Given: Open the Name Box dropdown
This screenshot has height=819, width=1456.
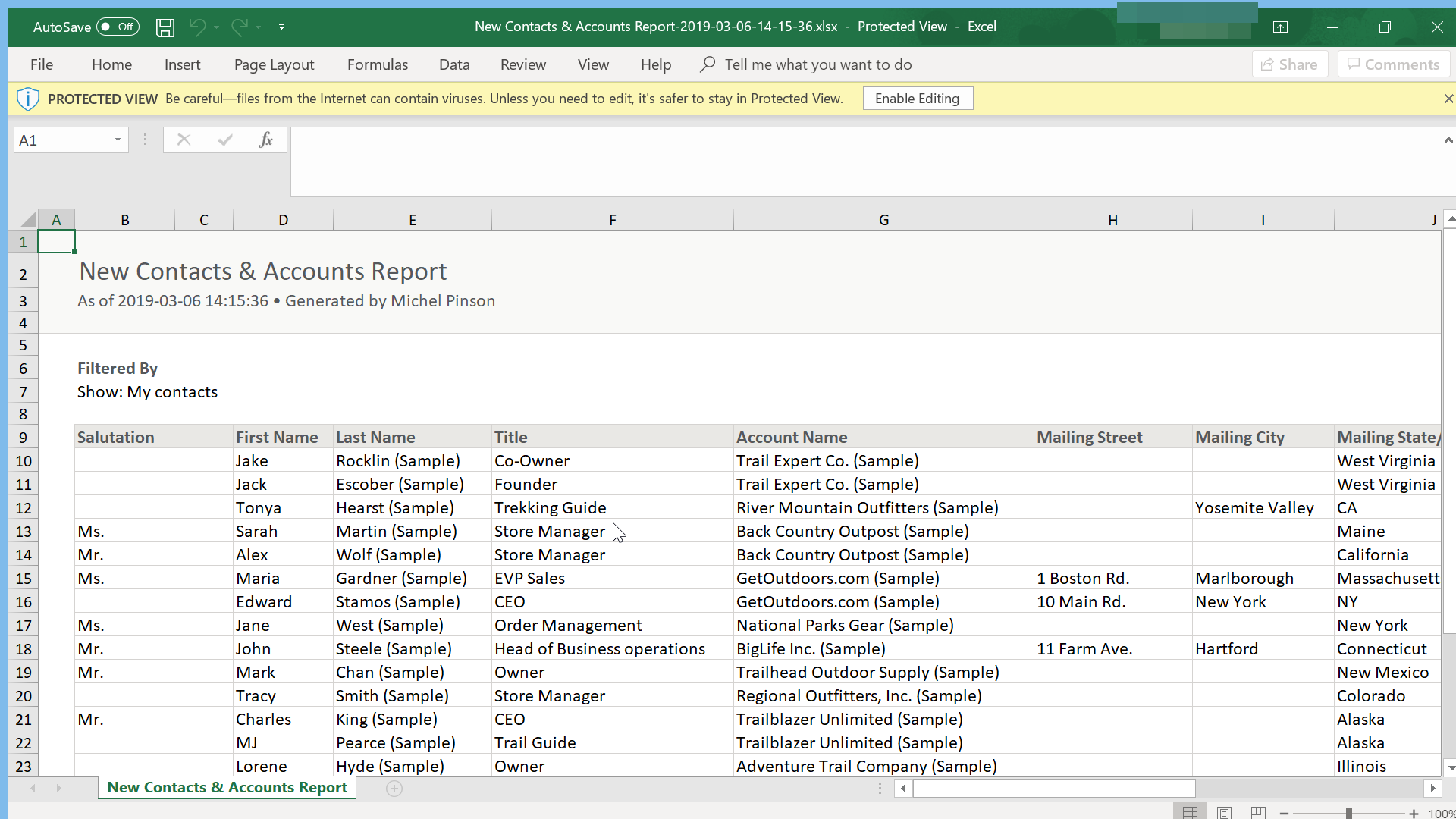Looking at the screenshot, I should [x=118, y=140].
